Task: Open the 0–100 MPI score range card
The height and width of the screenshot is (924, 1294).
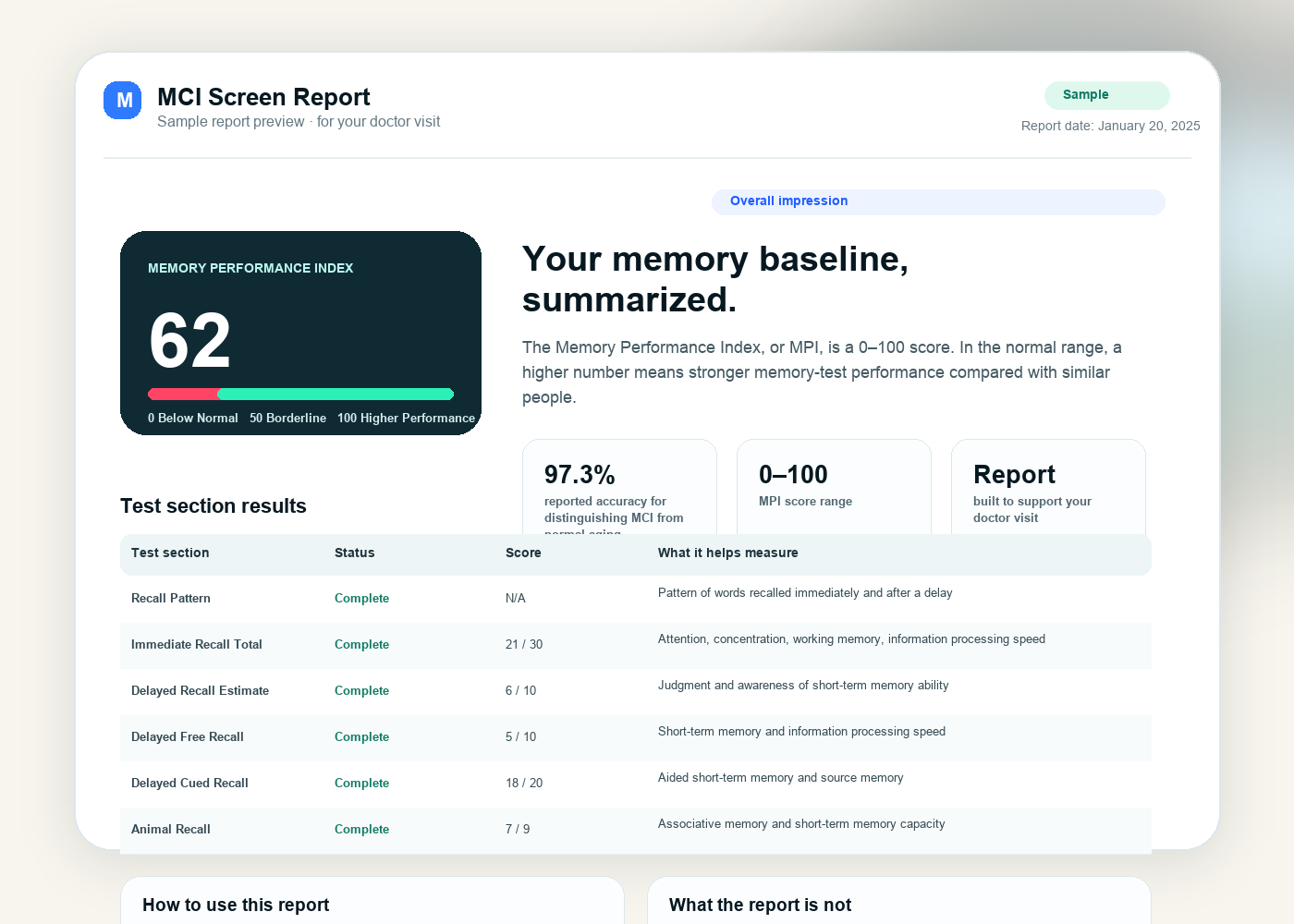Action: [x=834, y=487]
